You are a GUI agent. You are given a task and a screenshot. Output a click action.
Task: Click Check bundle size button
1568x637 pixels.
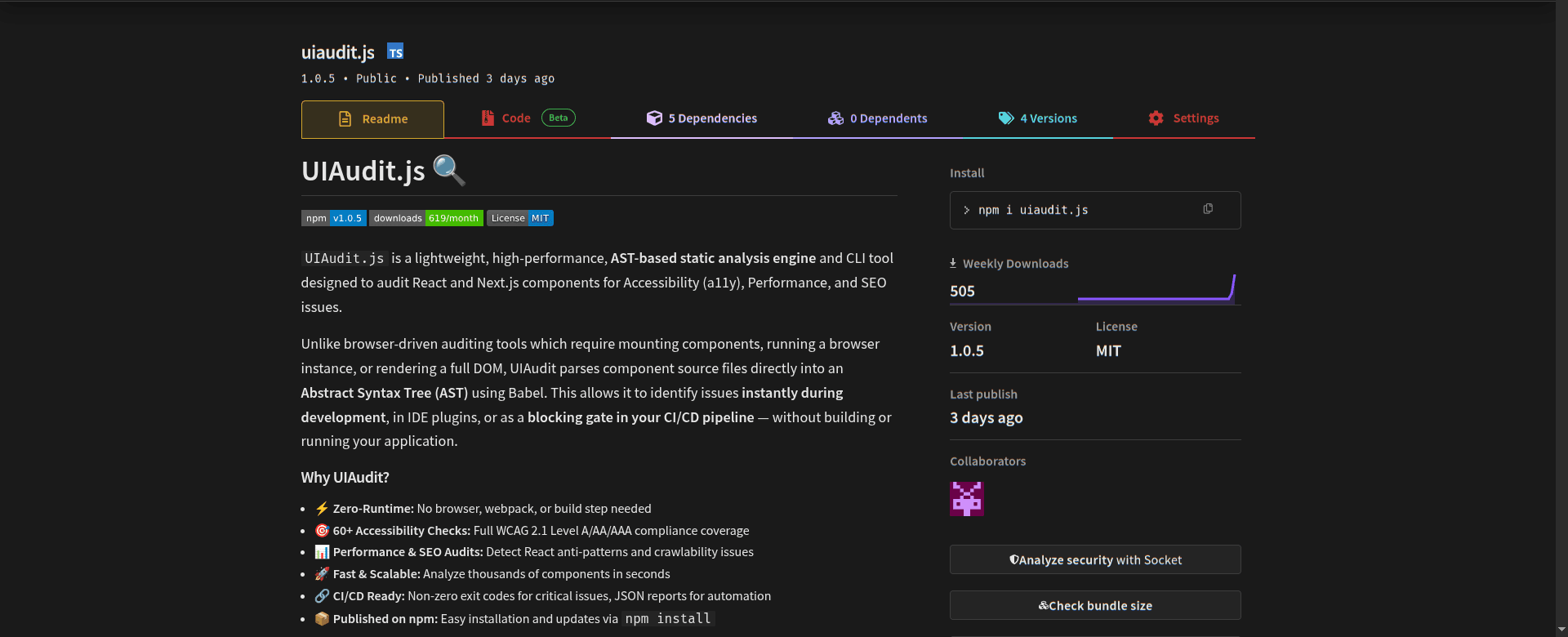[1095, 605]
